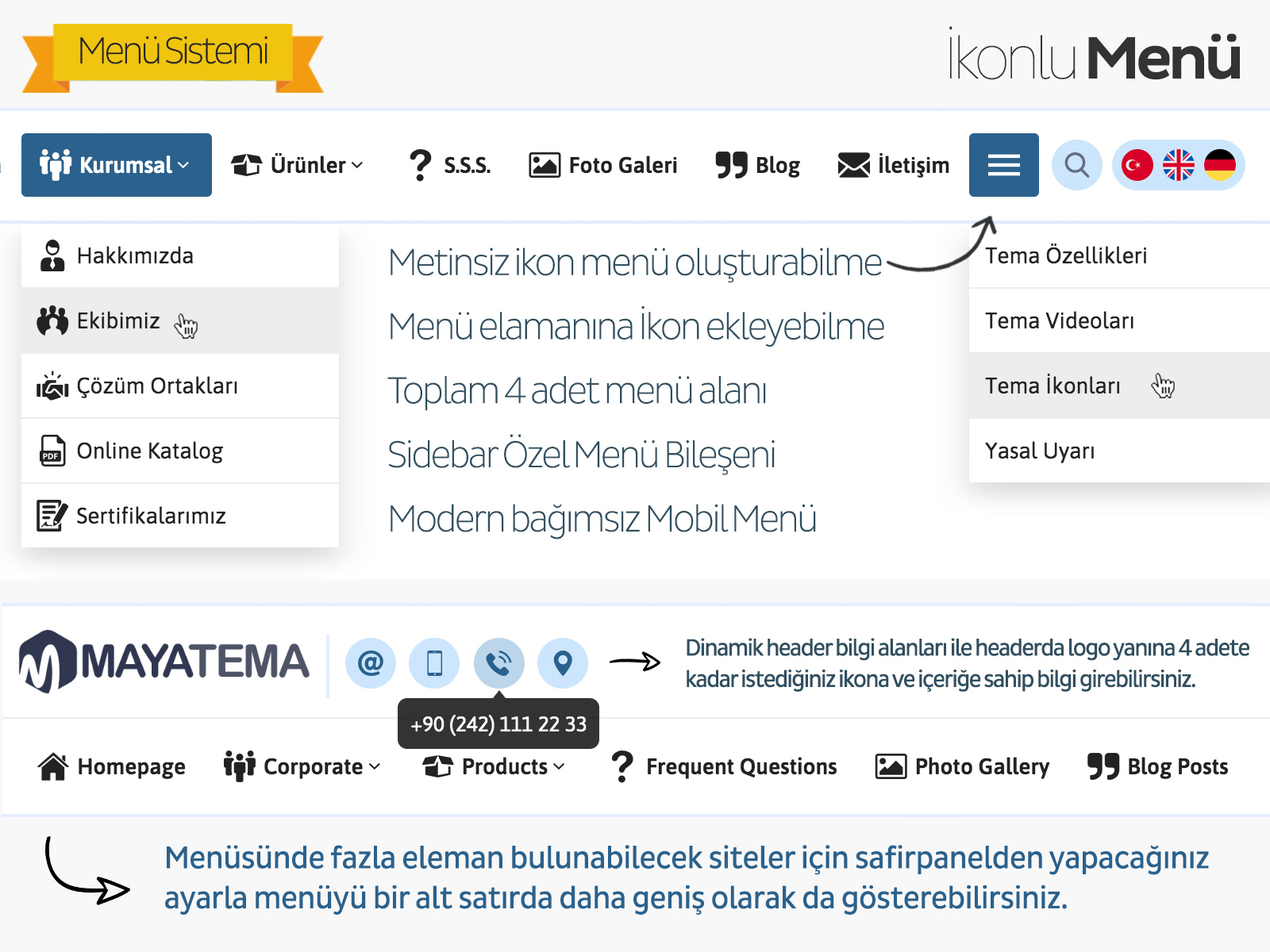This screenshot has width=1270, height=952.
Task: Go to Homepage link
Action: [131, 766]
